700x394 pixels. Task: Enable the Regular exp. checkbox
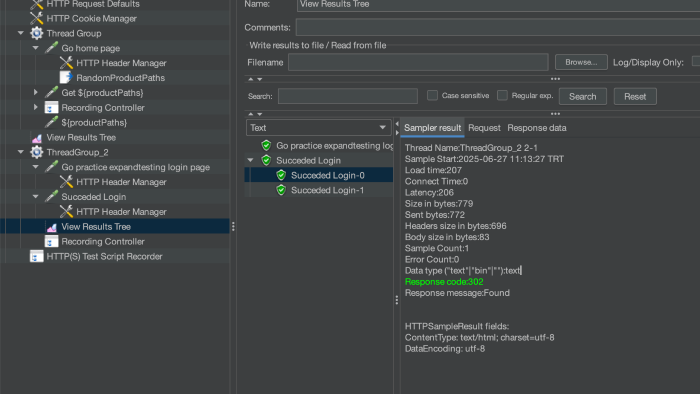(502, 95)
